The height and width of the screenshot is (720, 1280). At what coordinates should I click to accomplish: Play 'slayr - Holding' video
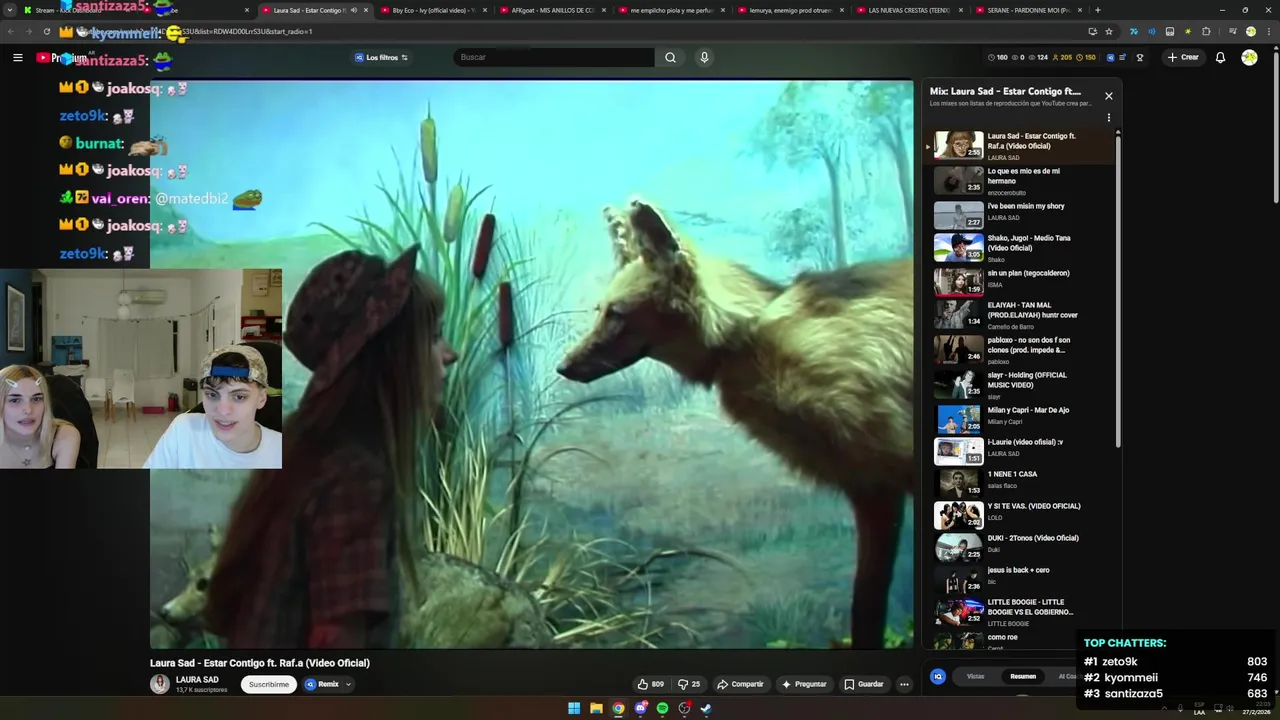pos(1023,384)
